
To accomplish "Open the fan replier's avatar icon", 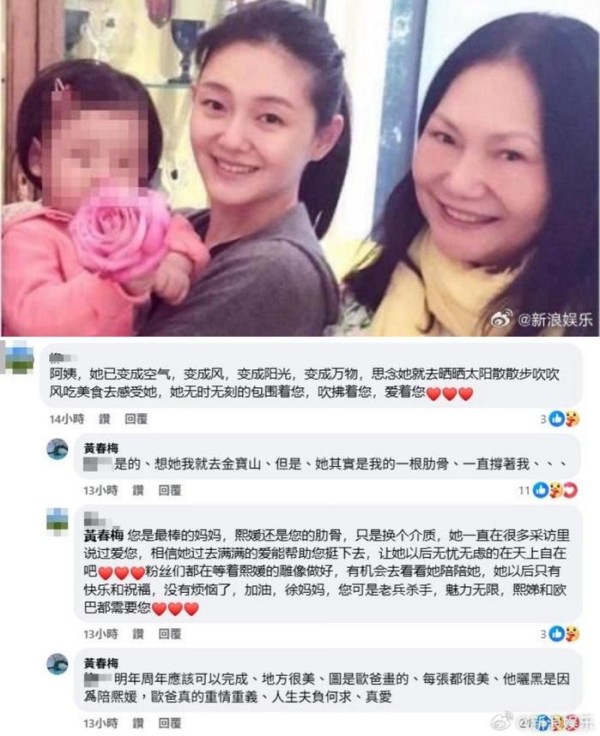I will coord(57,521).
